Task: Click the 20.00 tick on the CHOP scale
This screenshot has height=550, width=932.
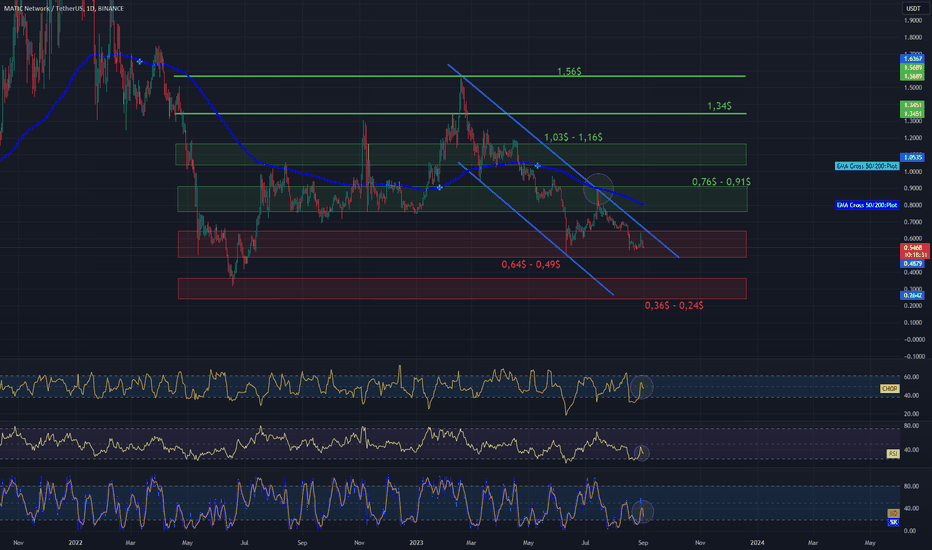Action: [911, 414]
